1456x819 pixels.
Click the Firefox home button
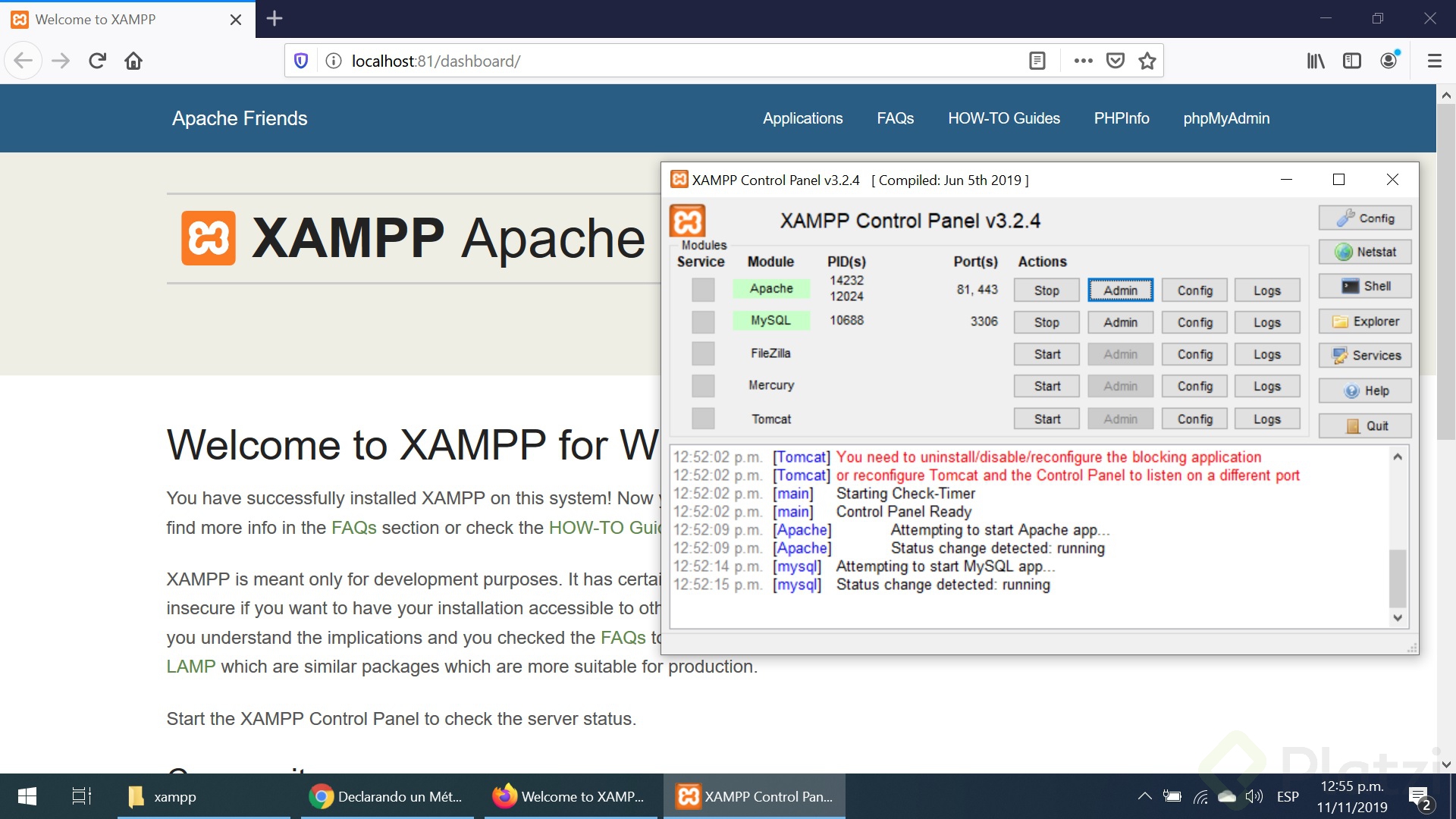(133, 61)
